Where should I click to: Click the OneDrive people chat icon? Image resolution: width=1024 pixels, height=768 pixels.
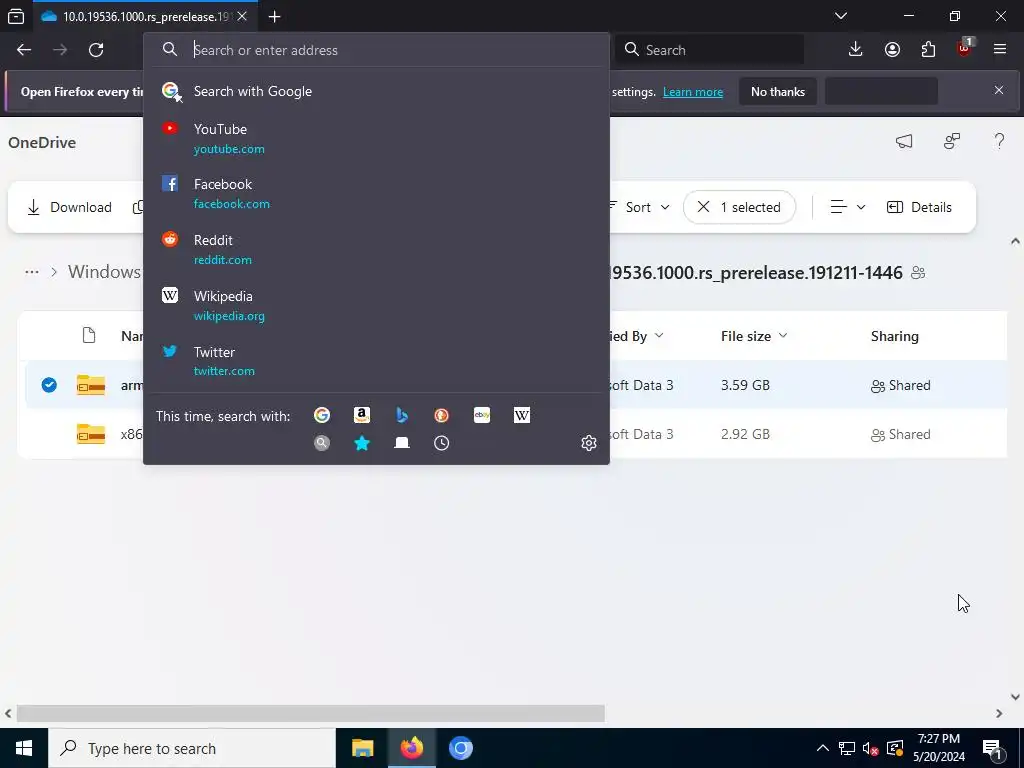point(952,141)
